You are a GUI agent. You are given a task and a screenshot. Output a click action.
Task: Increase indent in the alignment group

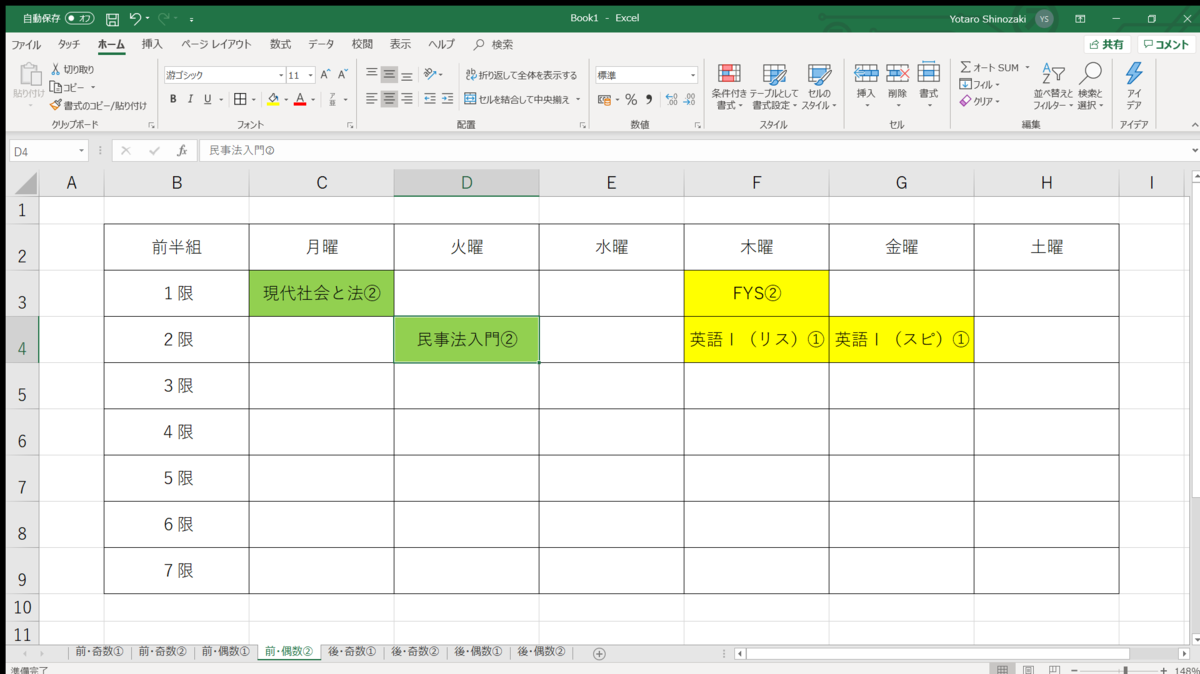click(447, 99)
